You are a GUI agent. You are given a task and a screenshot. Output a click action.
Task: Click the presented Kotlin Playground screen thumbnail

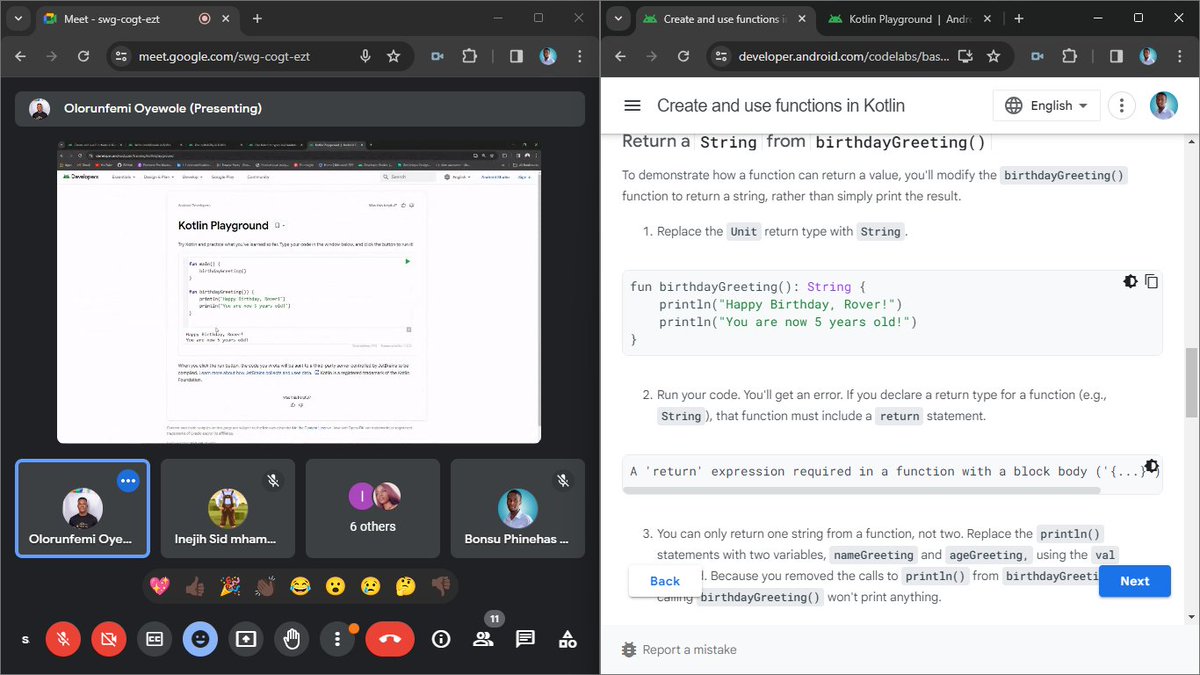tap(299, 293)
